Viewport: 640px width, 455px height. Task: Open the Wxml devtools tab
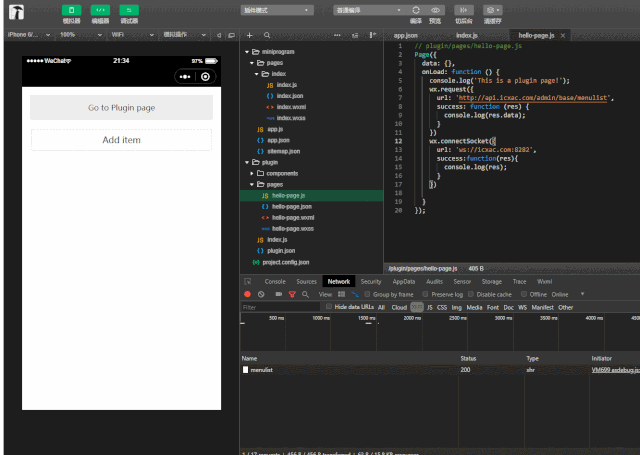click(x=544, y=282)
